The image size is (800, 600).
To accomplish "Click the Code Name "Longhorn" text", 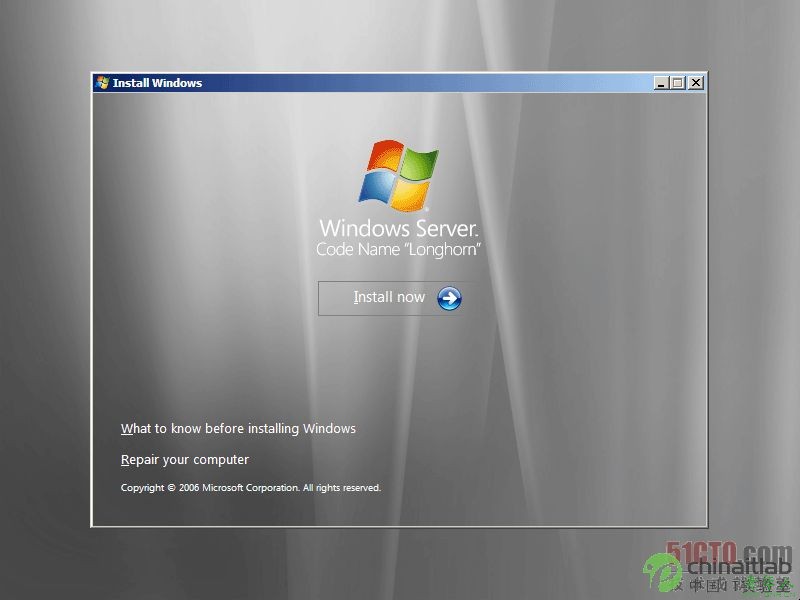I will click(x=398, y=249).
